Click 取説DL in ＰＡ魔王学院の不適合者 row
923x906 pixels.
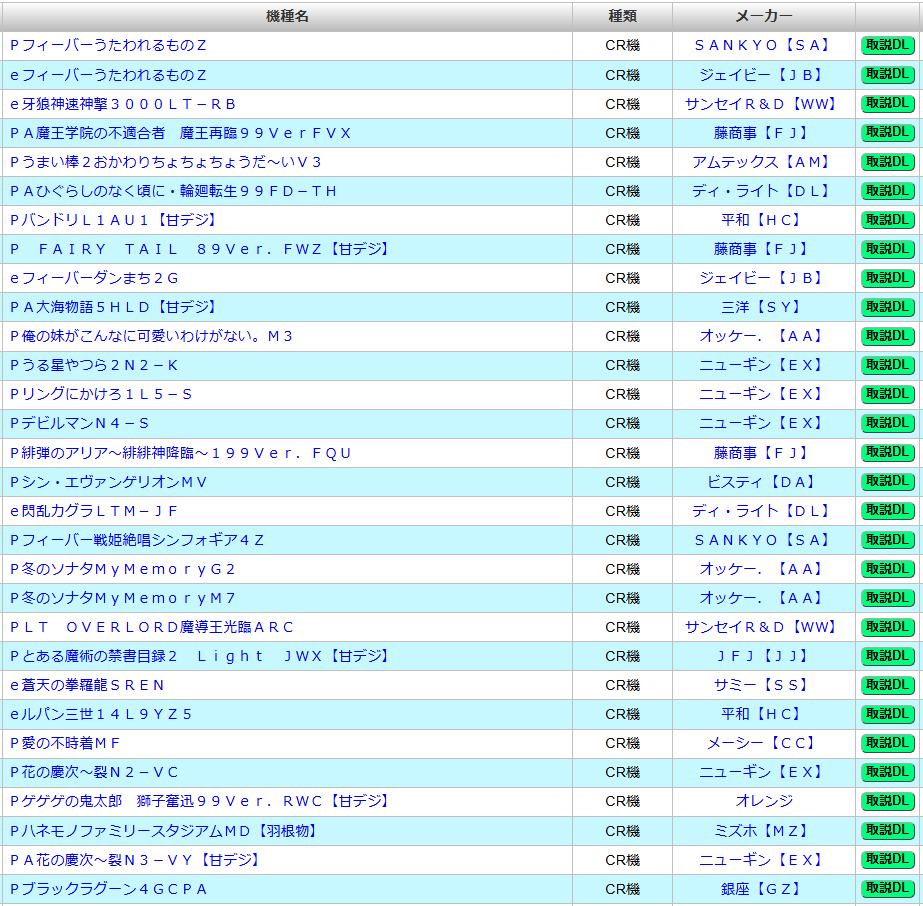(x=888, y=132)
